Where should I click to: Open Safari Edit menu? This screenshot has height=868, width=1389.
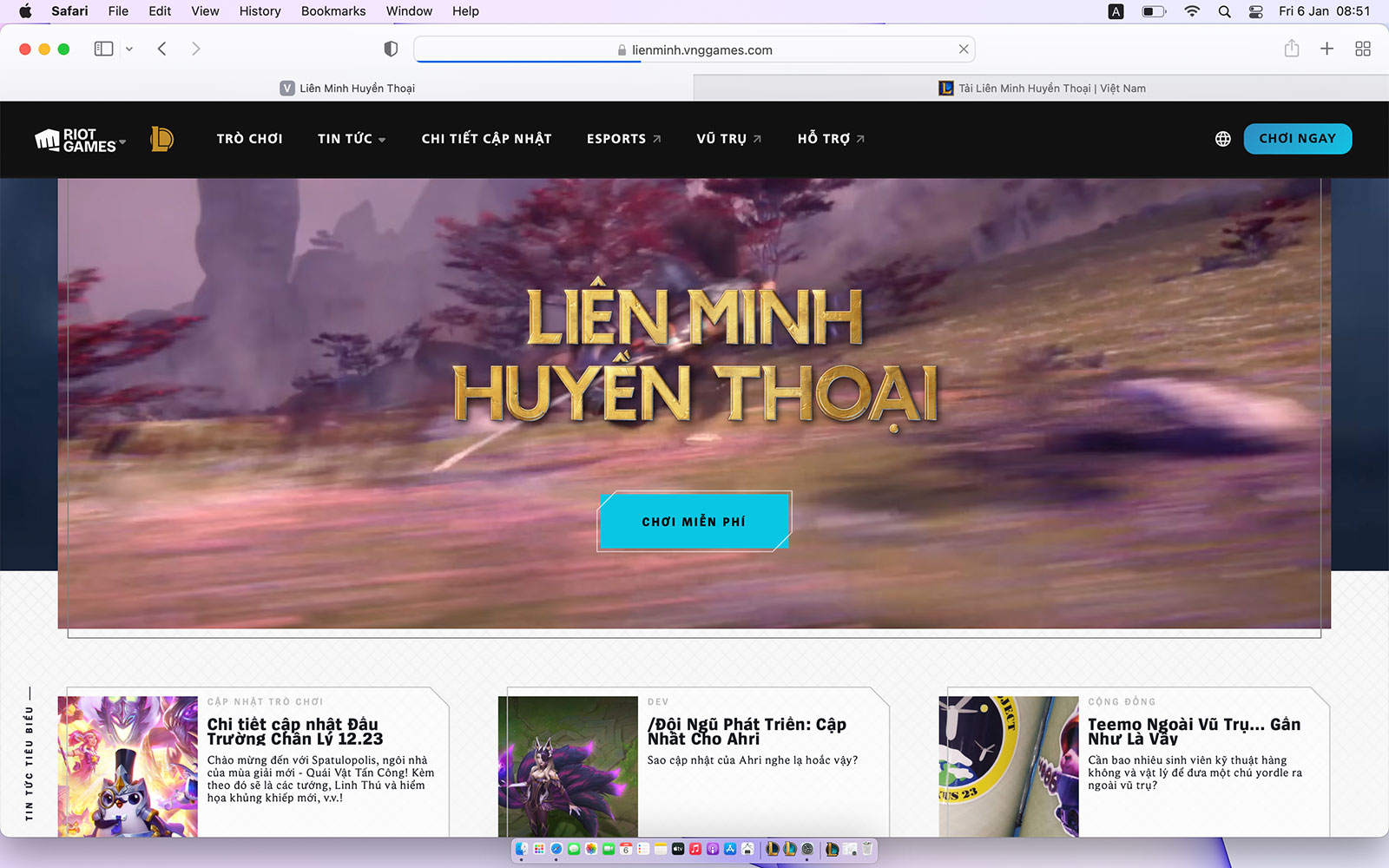[160, 11]
